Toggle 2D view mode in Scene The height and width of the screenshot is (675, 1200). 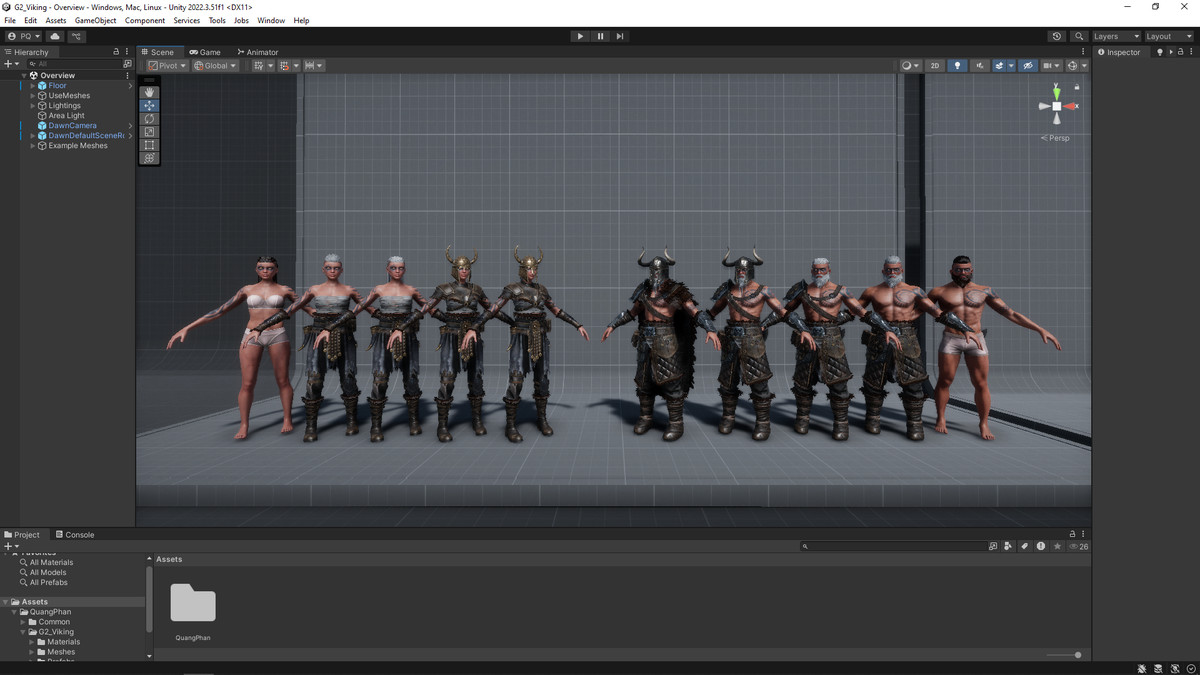click(x=934, y=66)
